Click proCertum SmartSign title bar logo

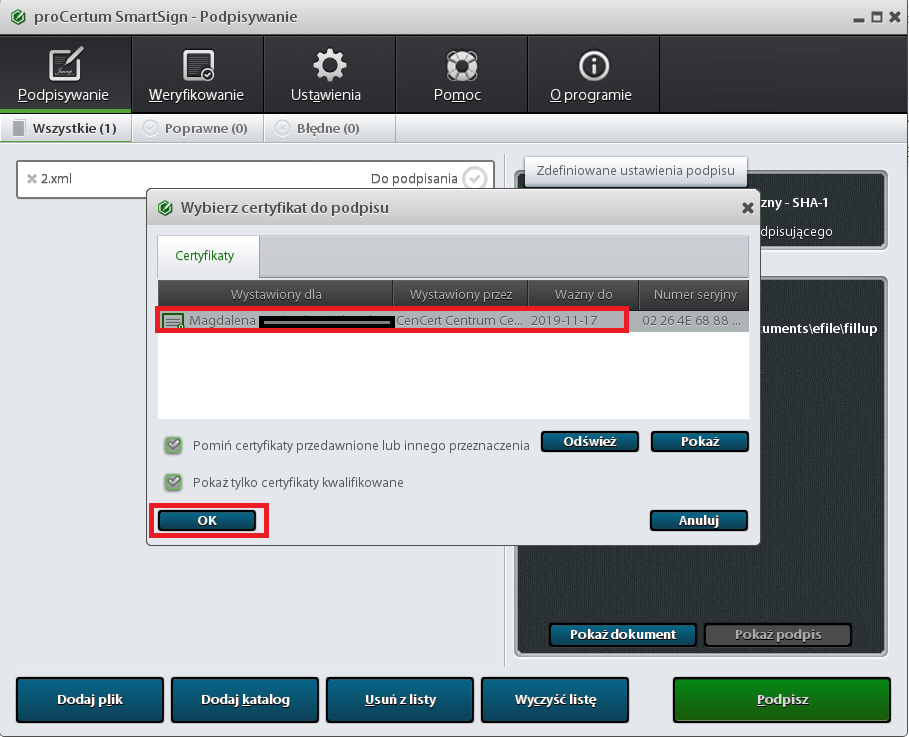(x=18, y=17)
